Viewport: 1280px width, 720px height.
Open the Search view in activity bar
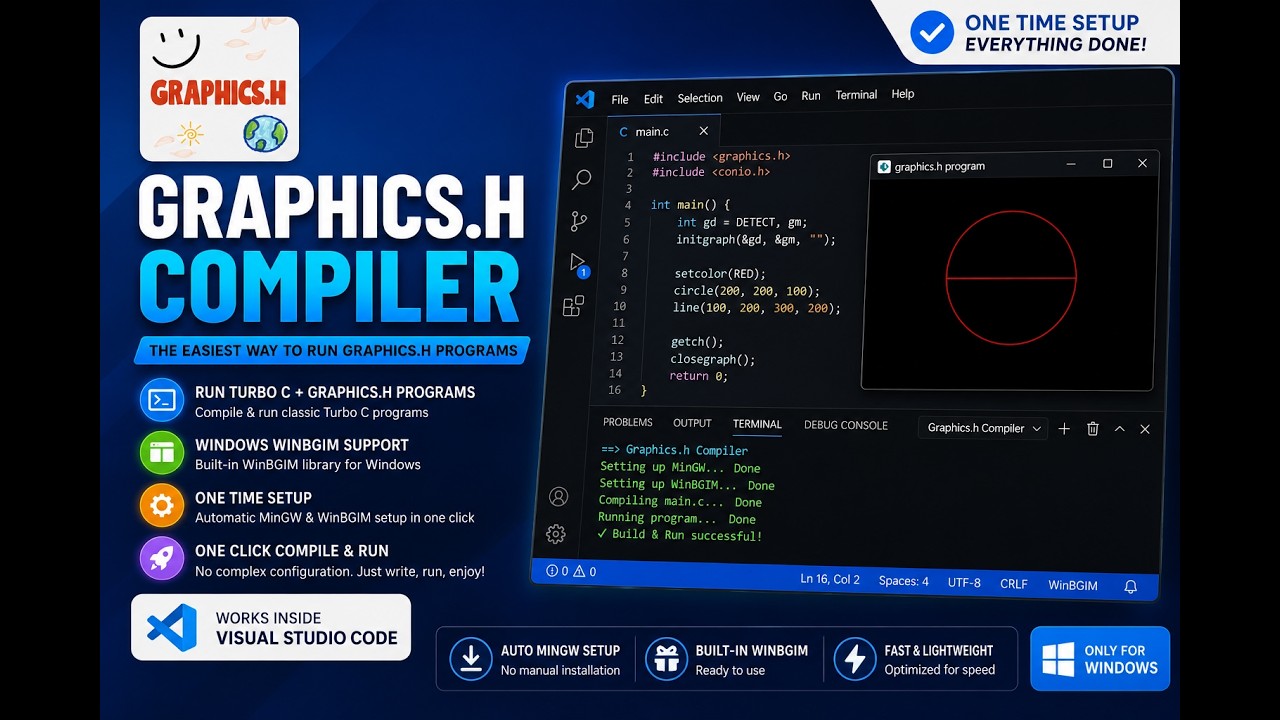581,180
